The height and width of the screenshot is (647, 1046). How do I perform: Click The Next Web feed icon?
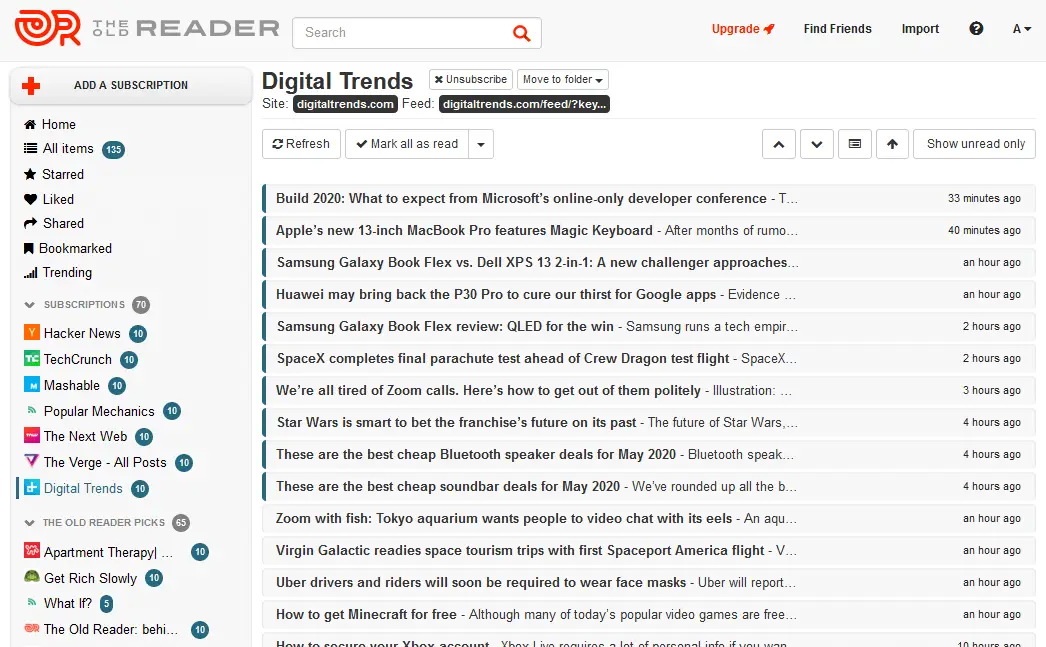tap(31, 436)
